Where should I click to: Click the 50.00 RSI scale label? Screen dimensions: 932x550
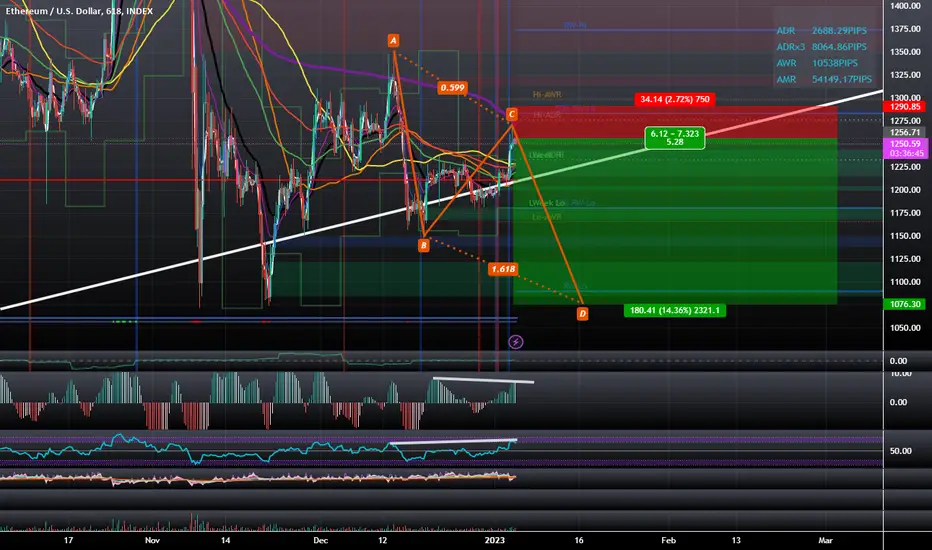(900, 451)
